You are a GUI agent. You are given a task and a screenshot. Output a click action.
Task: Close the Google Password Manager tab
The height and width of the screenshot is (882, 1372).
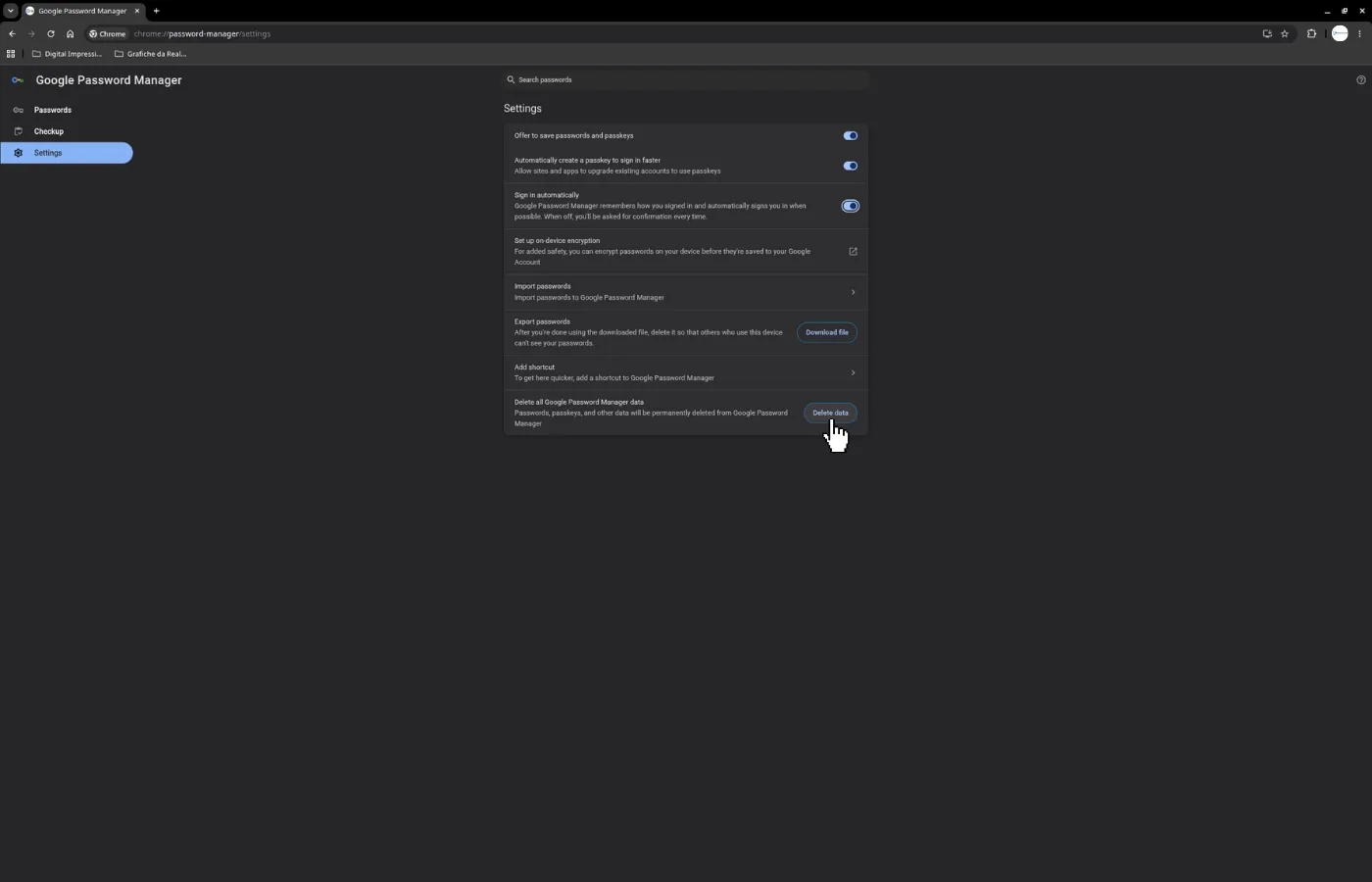(x=137, y=11)
